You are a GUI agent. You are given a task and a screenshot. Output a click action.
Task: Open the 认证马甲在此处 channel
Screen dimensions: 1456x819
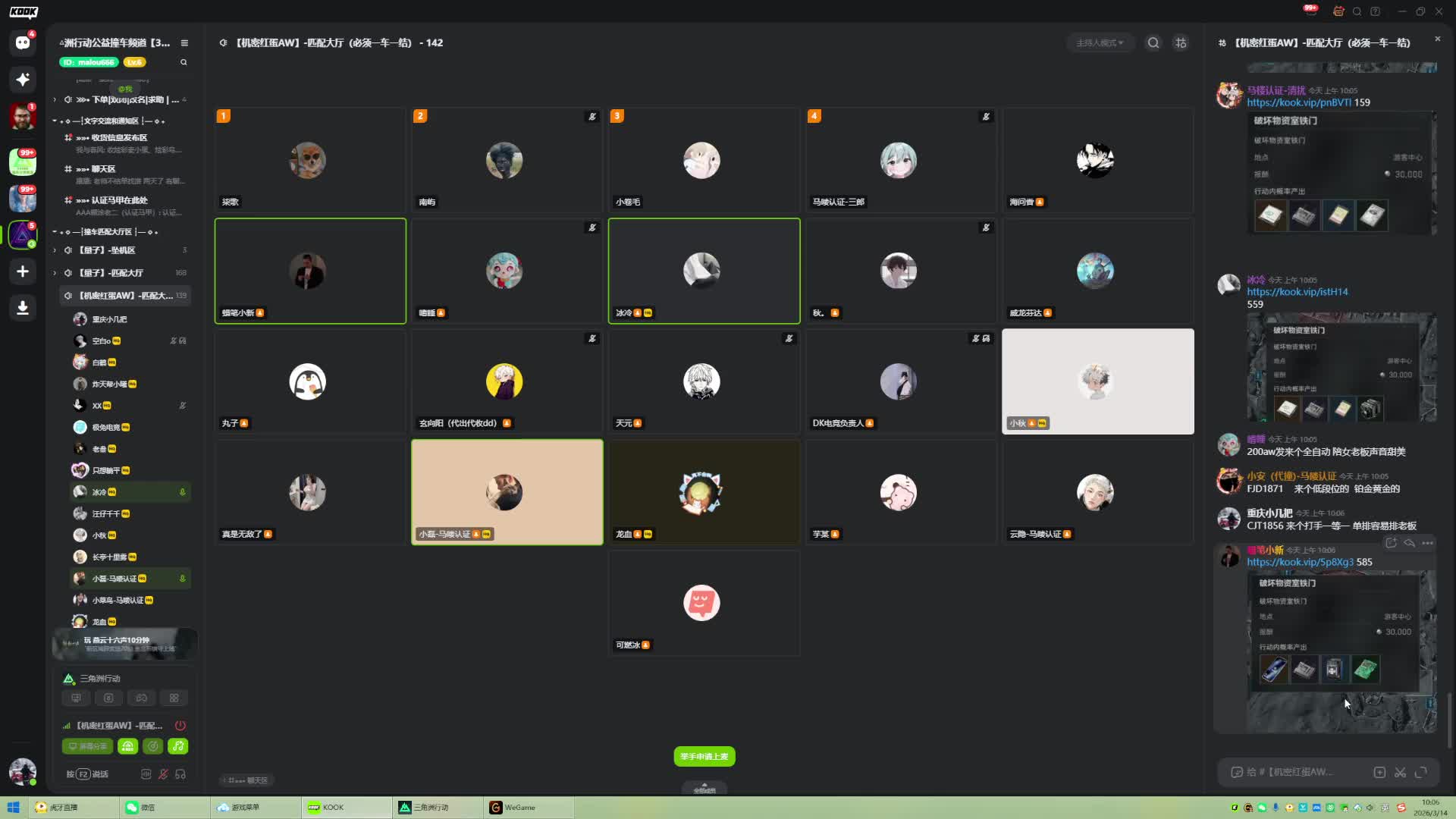pos(119,200)
